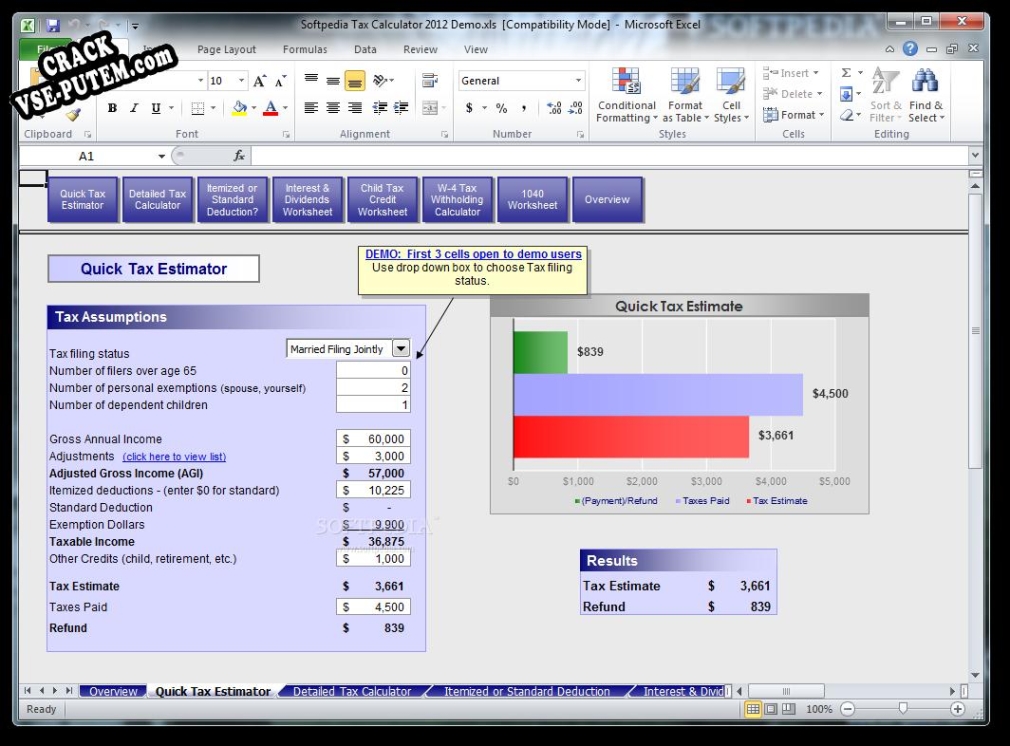Open the Formulas ribbon tab
This screenshot has height=746, width=1010.
[x=305, y=49]
